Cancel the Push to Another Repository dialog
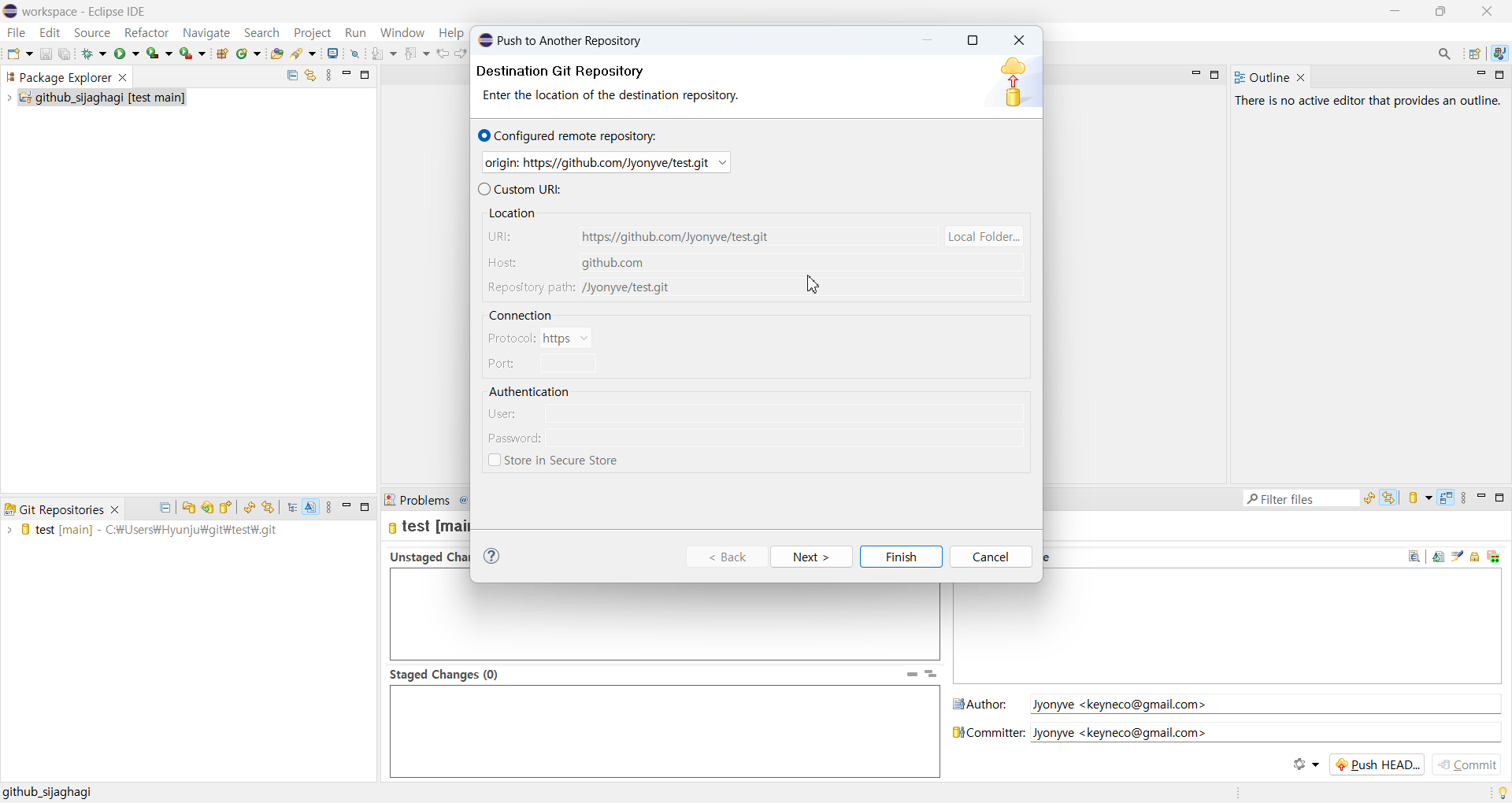Viewport: 1512px width, 803px height. pos(991,557)
